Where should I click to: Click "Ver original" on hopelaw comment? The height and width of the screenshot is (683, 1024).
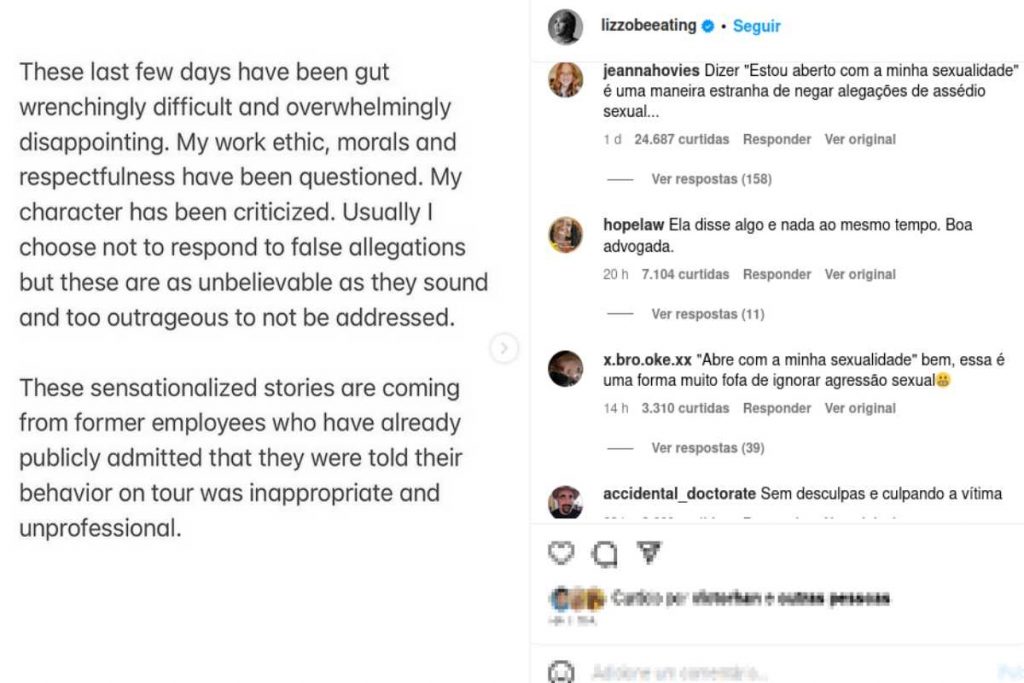(x=860, y=274)
